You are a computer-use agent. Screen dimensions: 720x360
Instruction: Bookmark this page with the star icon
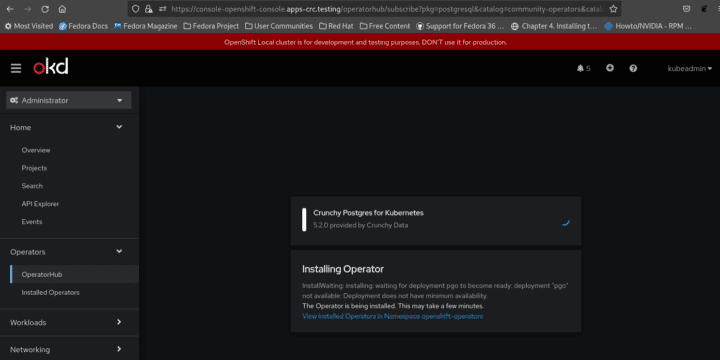coord(613,9)
